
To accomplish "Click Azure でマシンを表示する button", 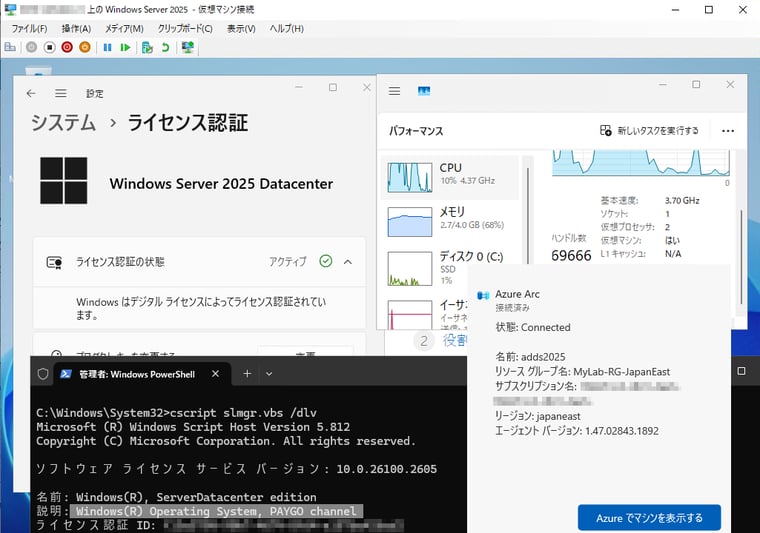I will point(649,517).
